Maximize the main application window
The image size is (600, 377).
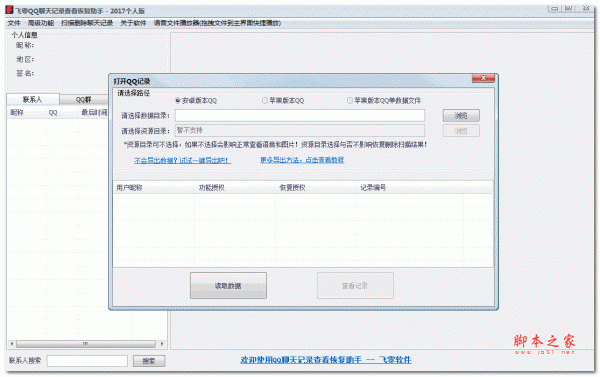569,8
